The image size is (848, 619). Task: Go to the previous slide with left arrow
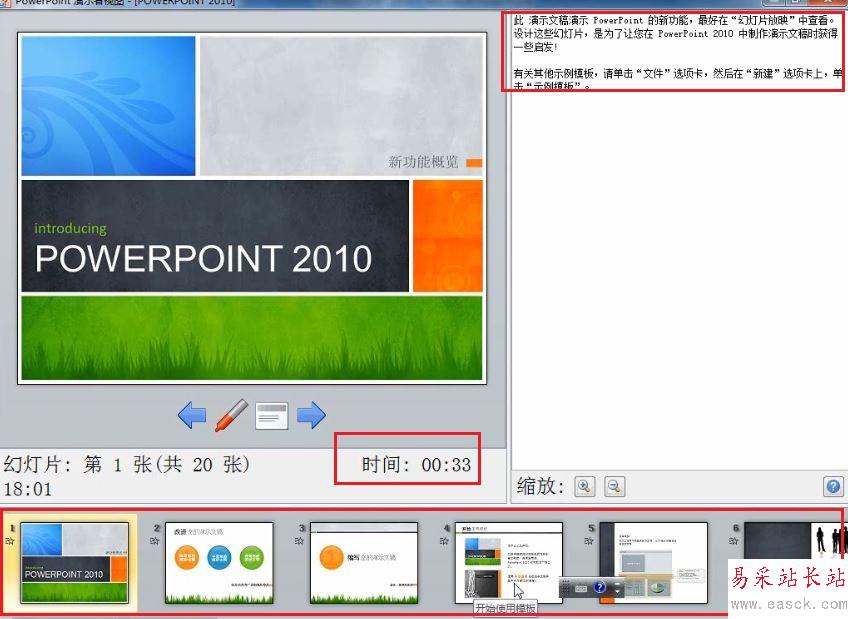point(192,414)
